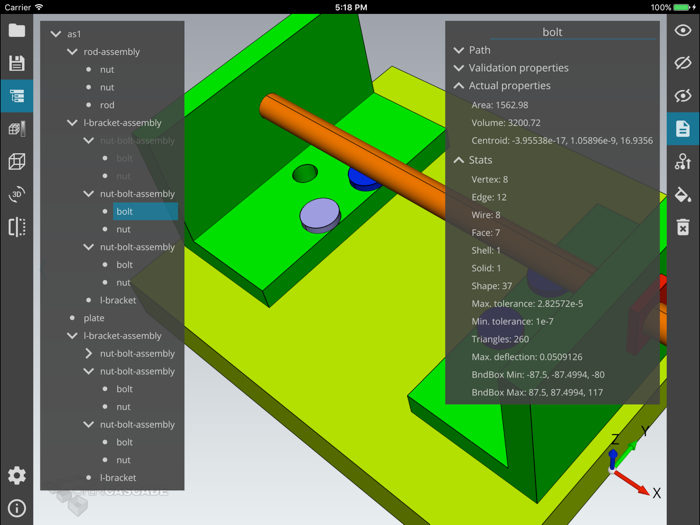700x525 pixels.
Task: Click the delete trash icon
Action: (x=683, y=227)
